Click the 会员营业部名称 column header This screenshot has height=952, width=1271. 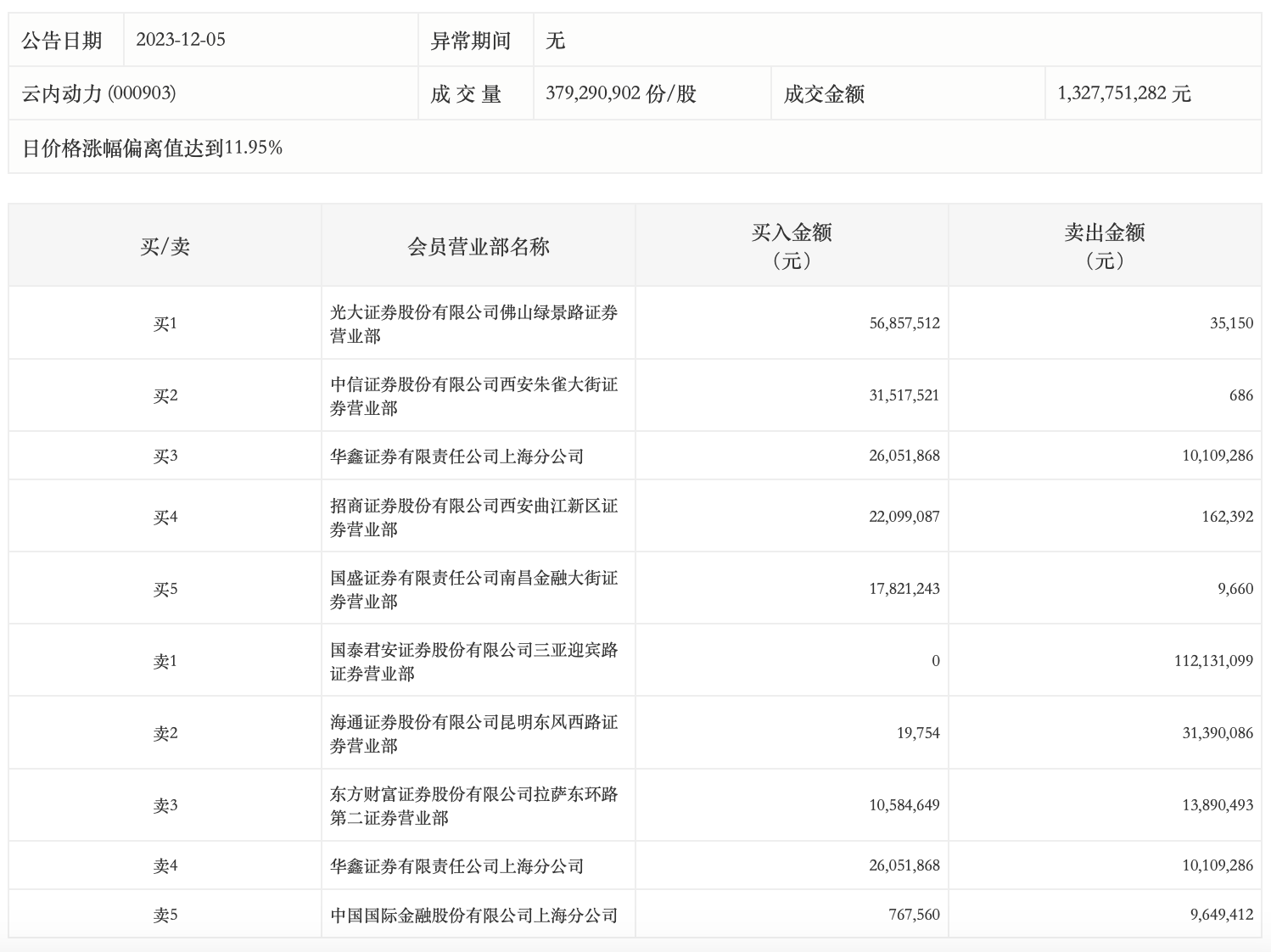click(478, 247)
